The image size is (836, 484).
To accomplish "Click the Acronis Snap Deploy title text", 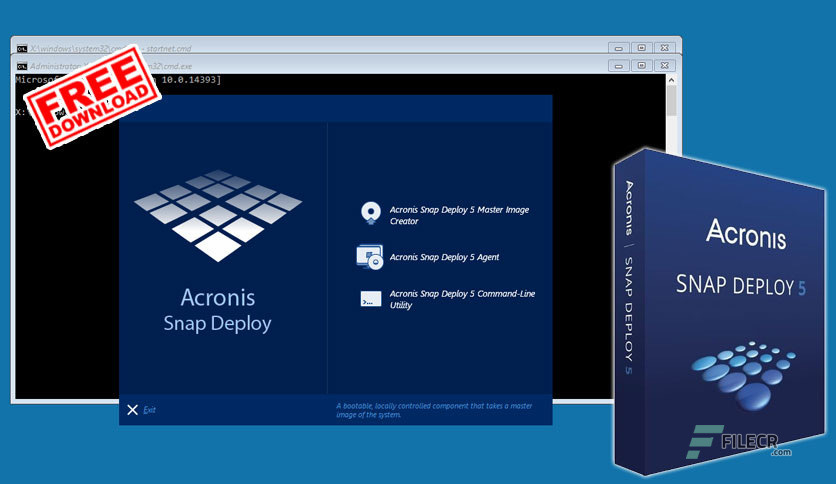I will click(218, 310).
